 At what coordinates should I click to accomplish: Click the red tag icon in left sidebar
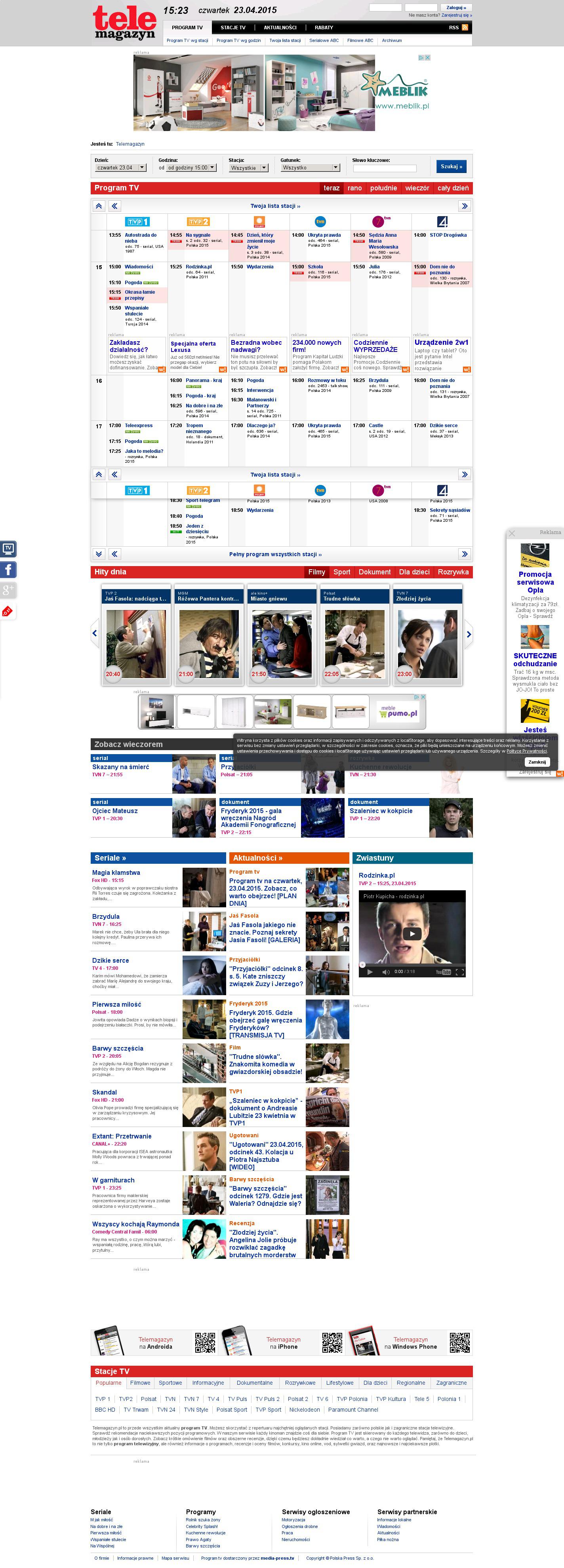pos(7,611)
